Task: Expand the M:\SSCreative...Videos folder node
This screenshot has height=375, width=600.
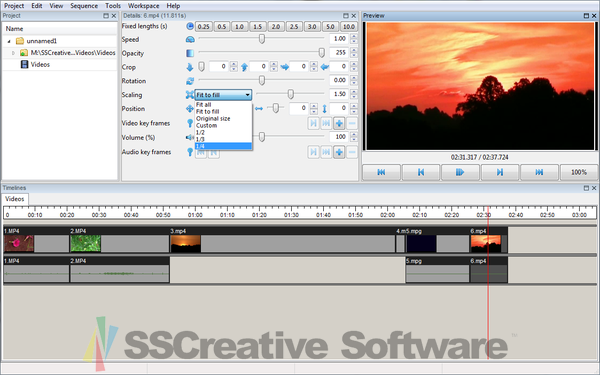Action: (x=13, y=53)
